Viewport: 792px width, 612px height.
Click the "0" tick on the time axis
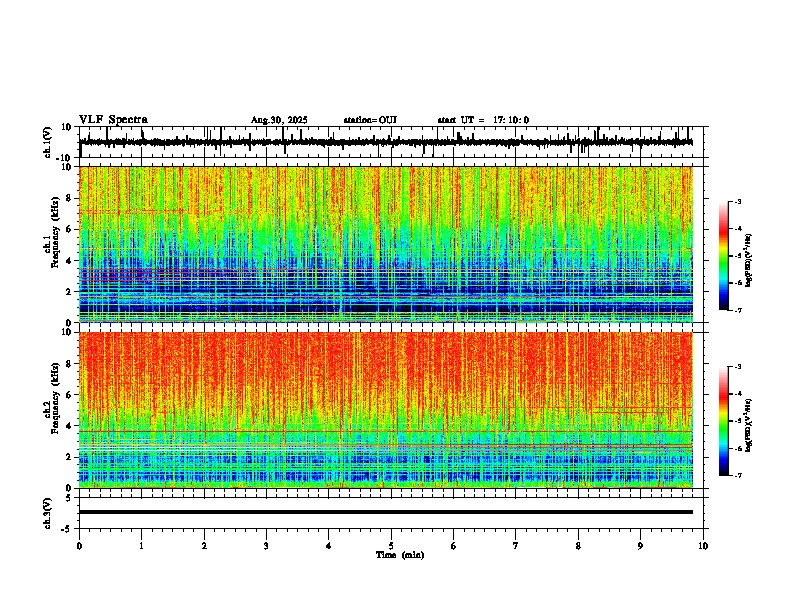[x=79, y=546]
